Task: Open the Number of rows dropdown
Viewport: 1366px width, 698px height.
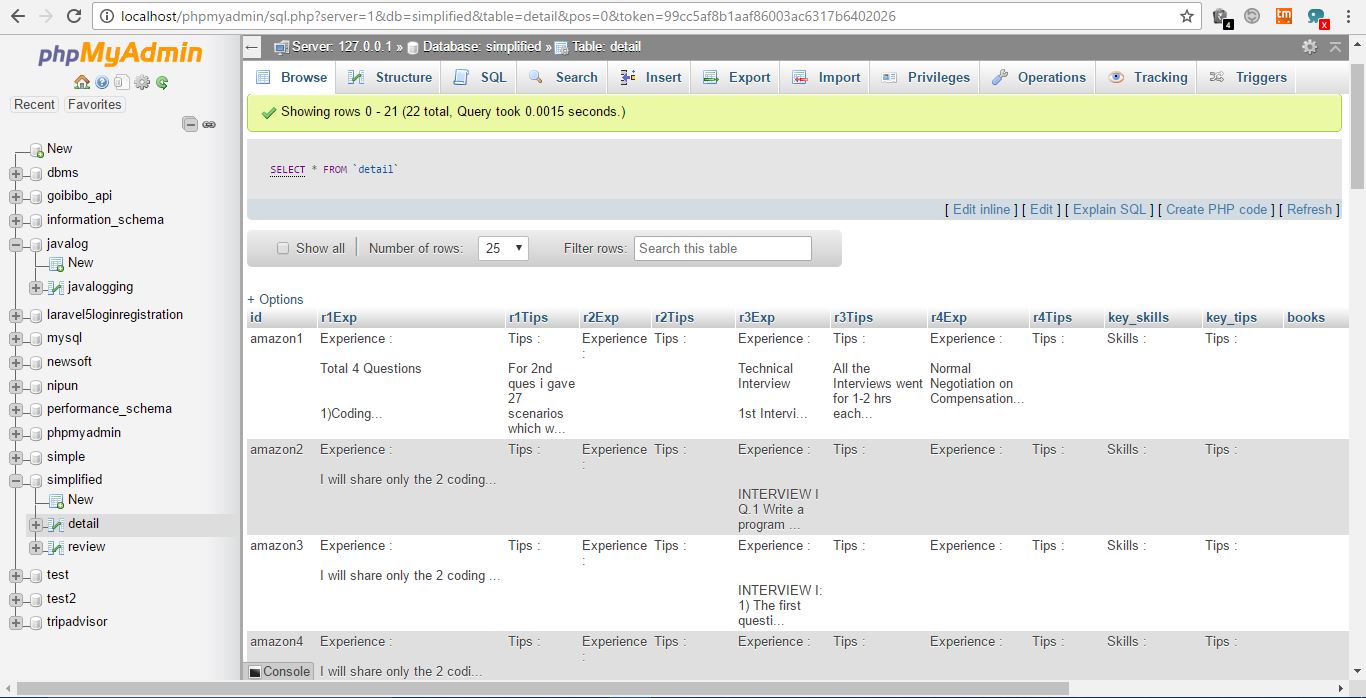Action: [504, 248]
